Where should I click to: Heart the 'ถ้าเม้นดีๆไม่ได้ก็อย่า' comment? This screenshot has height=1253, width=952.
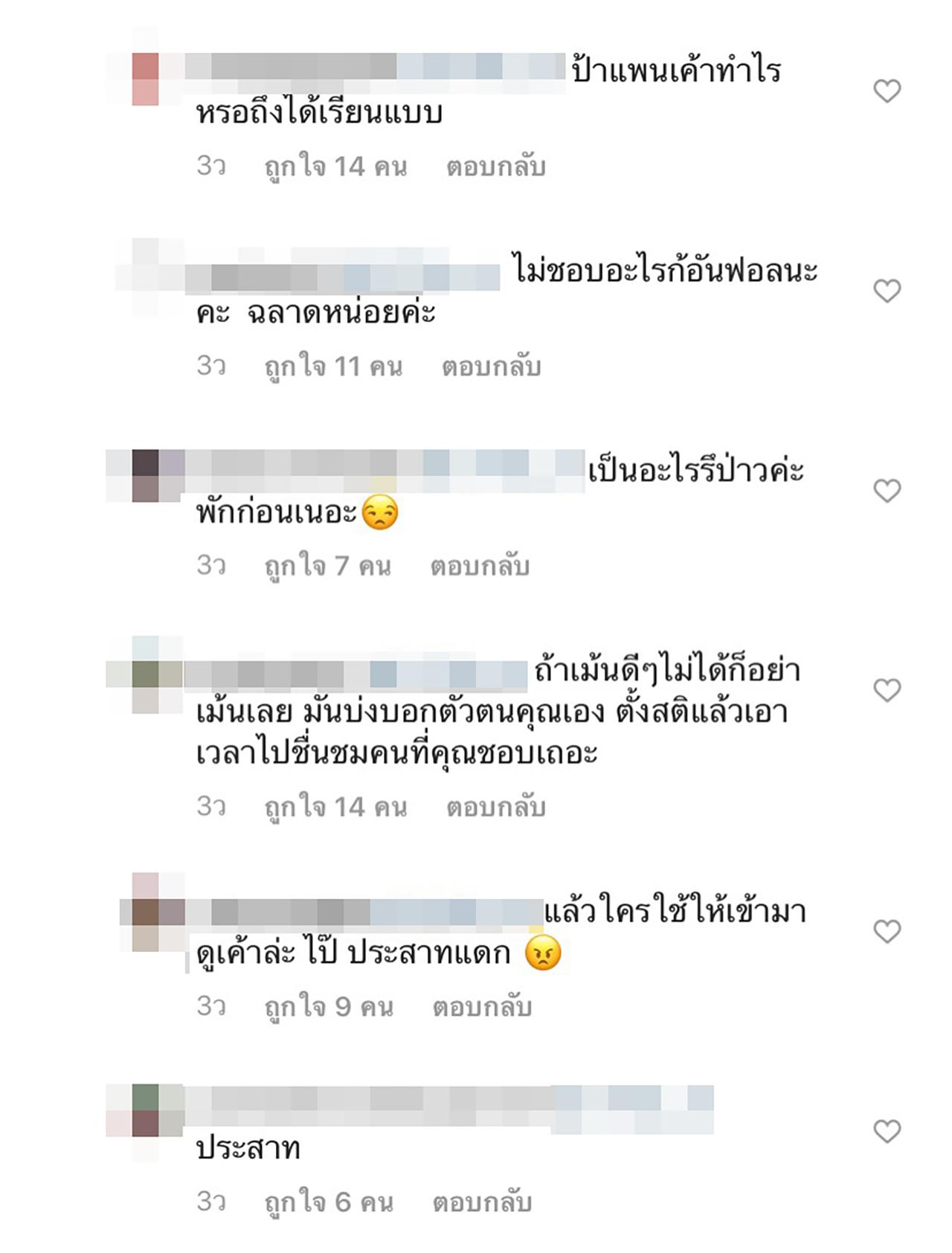point(887,690)
